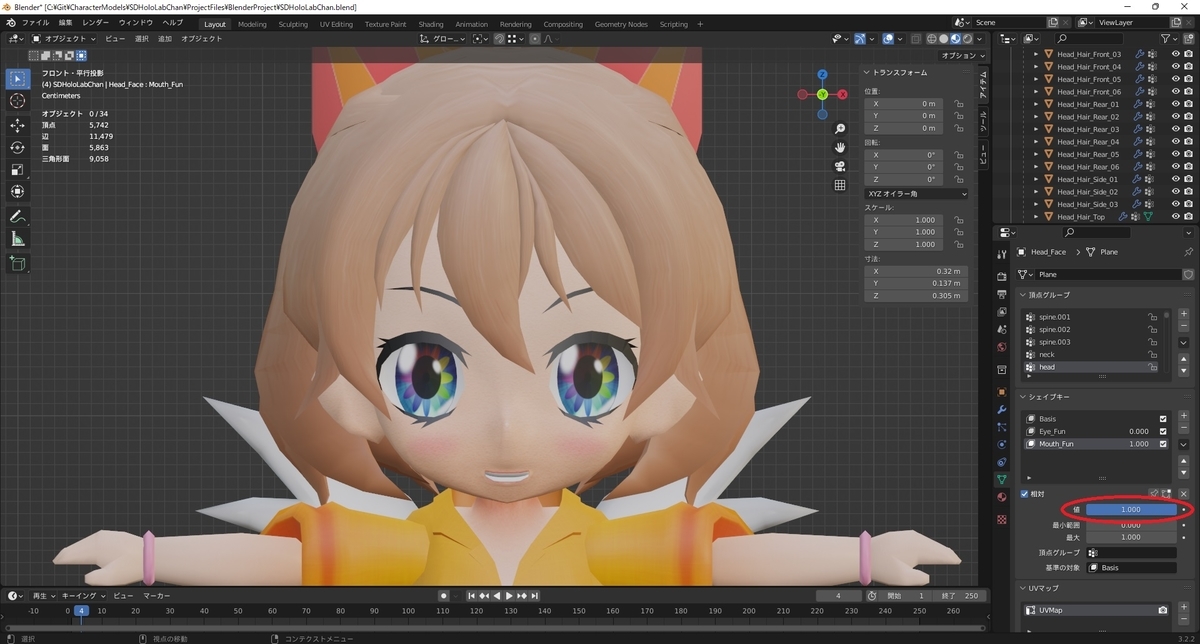
Task: Switch to the Sculpting workspace tab
Action: [293, 24]
